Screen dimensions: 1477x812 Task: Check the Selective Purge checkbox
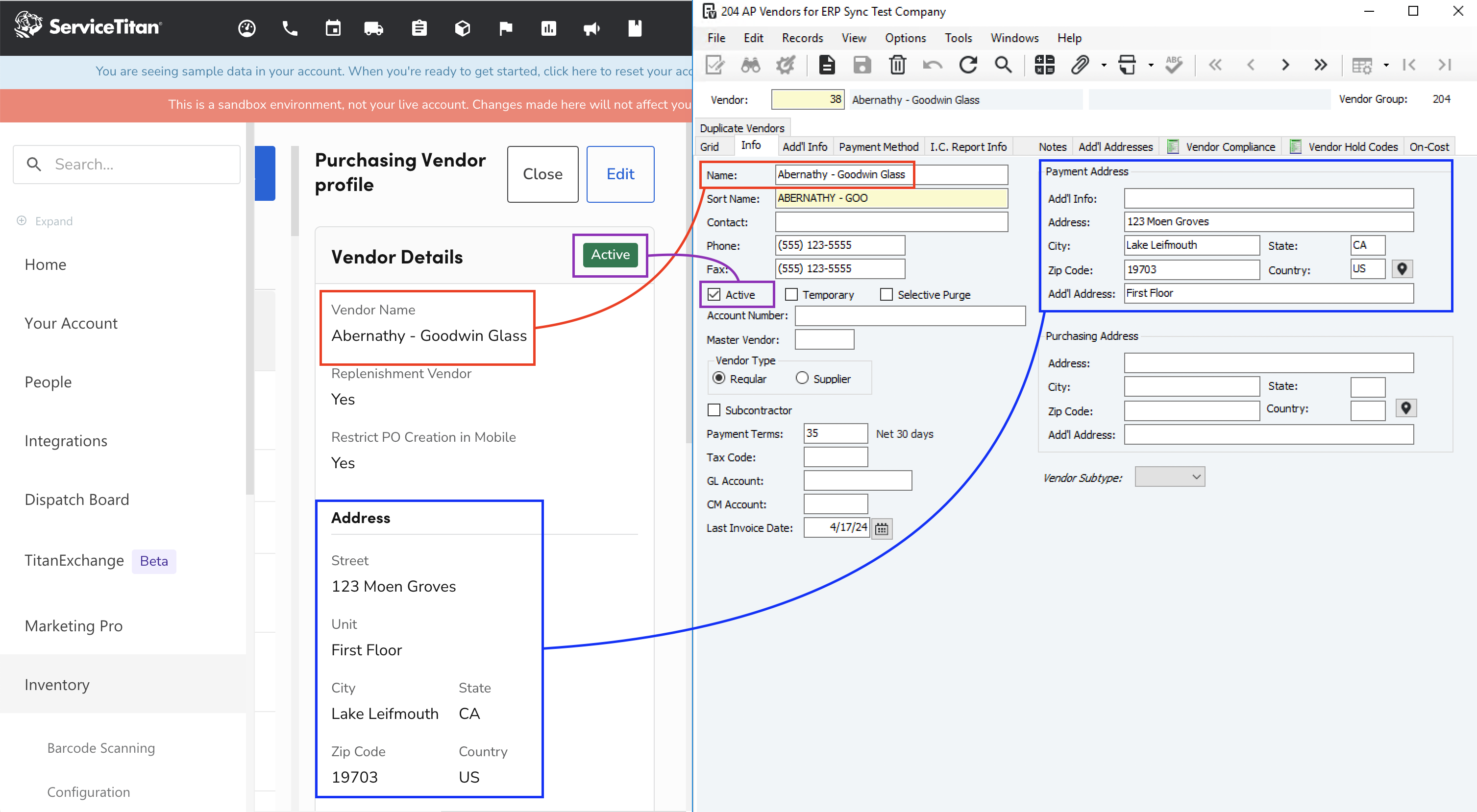point(886,294)
